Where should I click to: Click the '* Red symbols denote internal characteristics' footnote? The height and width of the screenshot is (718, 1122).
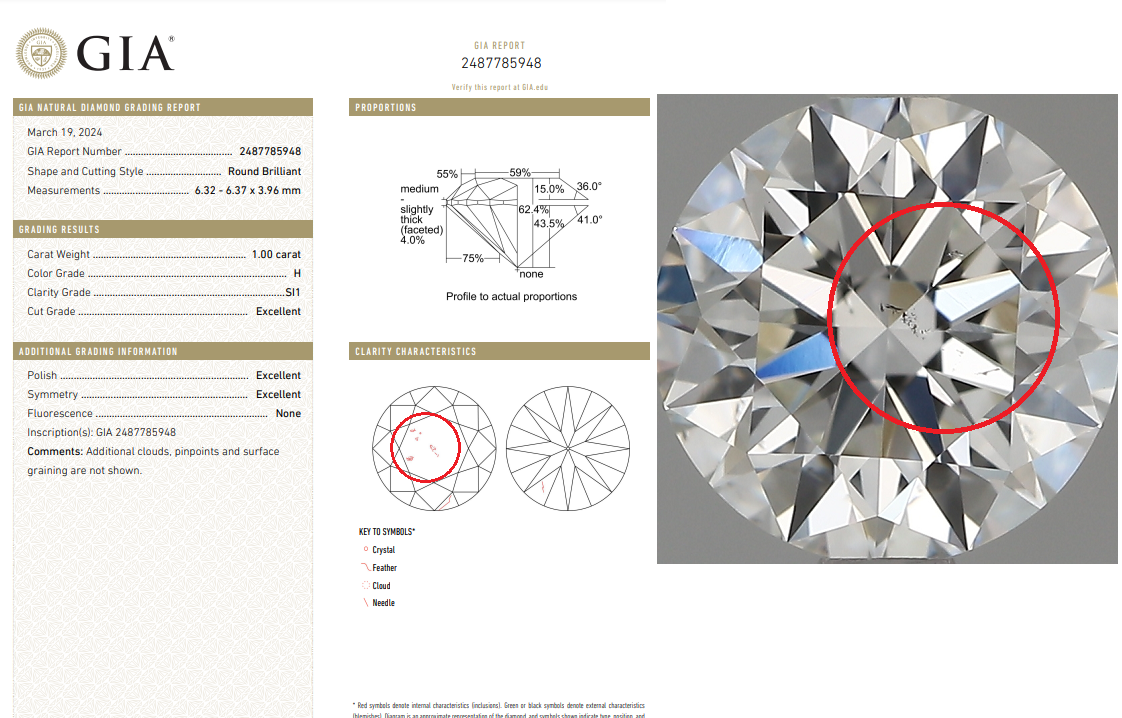pos(499,710)
